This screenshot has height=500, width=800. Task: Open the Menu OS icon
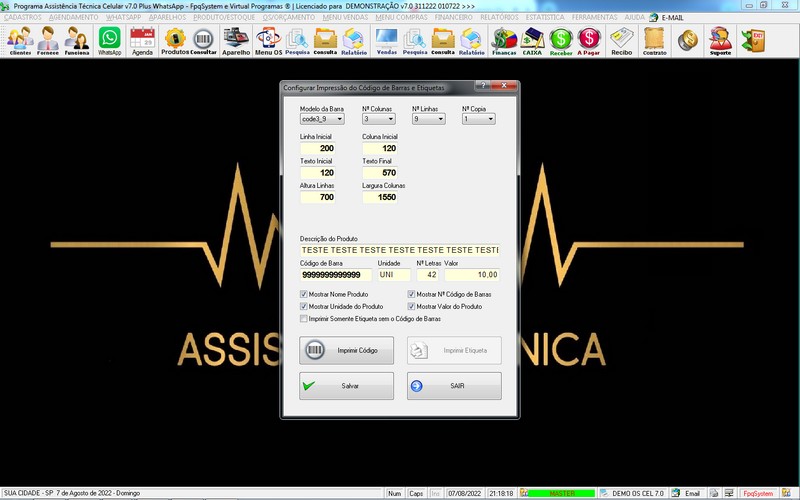click(268, 41)
